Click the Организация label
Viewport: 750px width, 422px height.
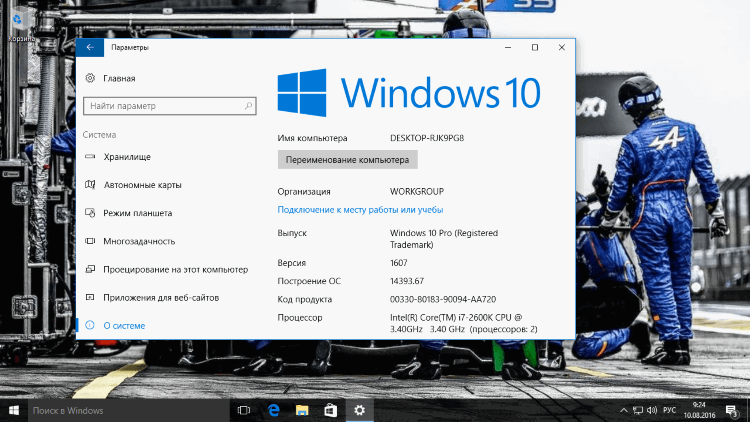[304, 191]
